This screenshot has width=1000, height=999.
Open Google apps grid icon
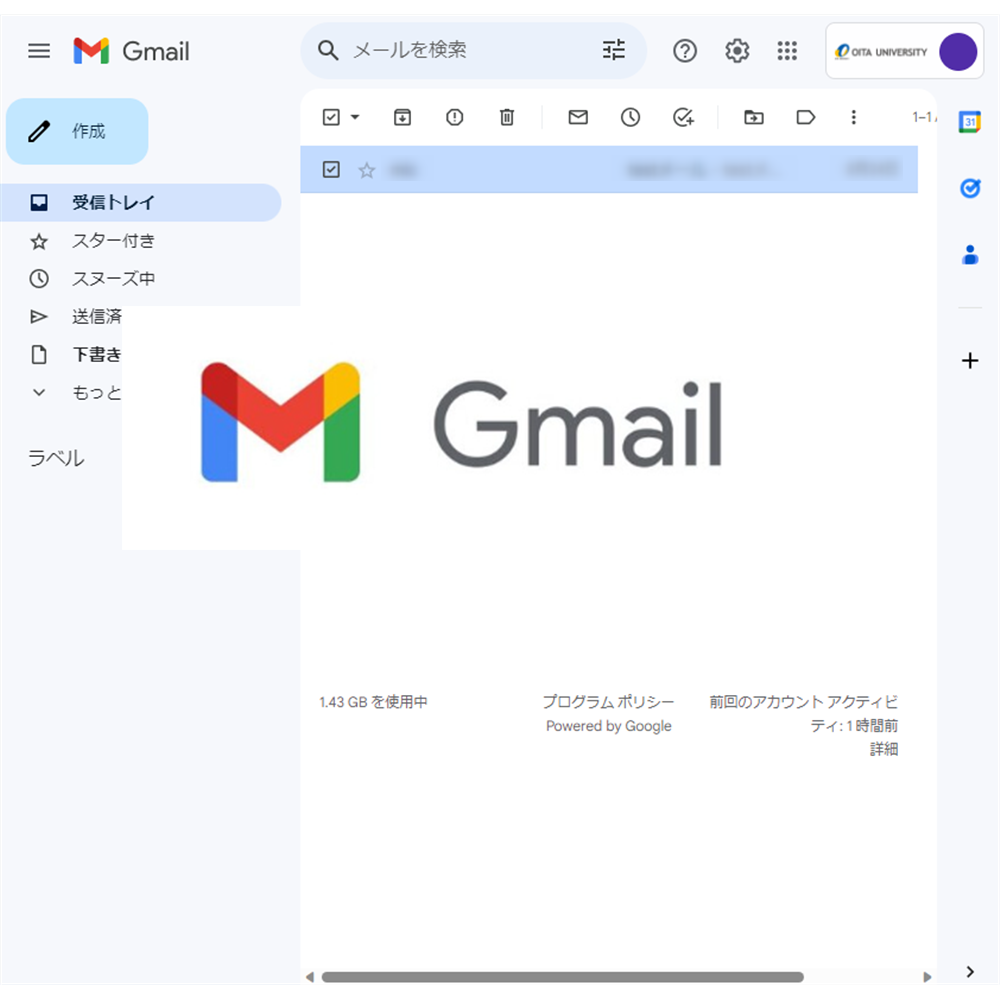787,50
